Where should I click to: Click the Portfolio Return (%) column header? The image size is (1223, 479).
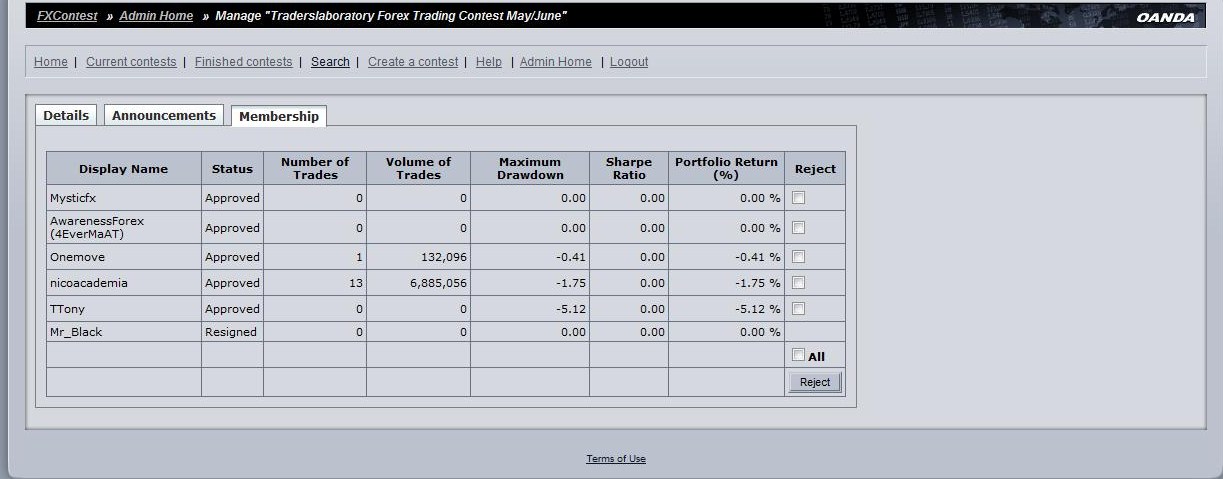tap(726, 168)
